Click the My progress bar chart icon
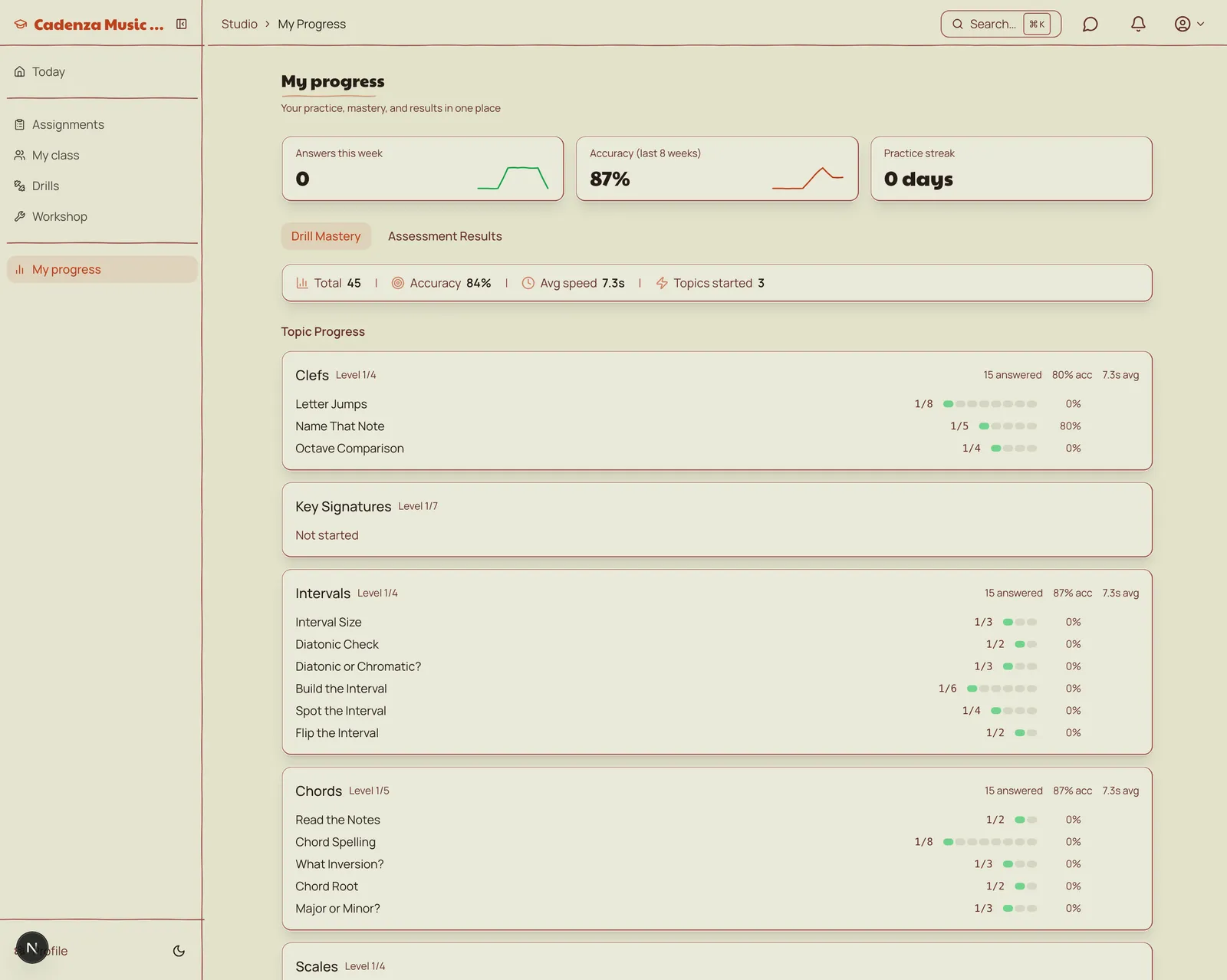 coord(20,269)
